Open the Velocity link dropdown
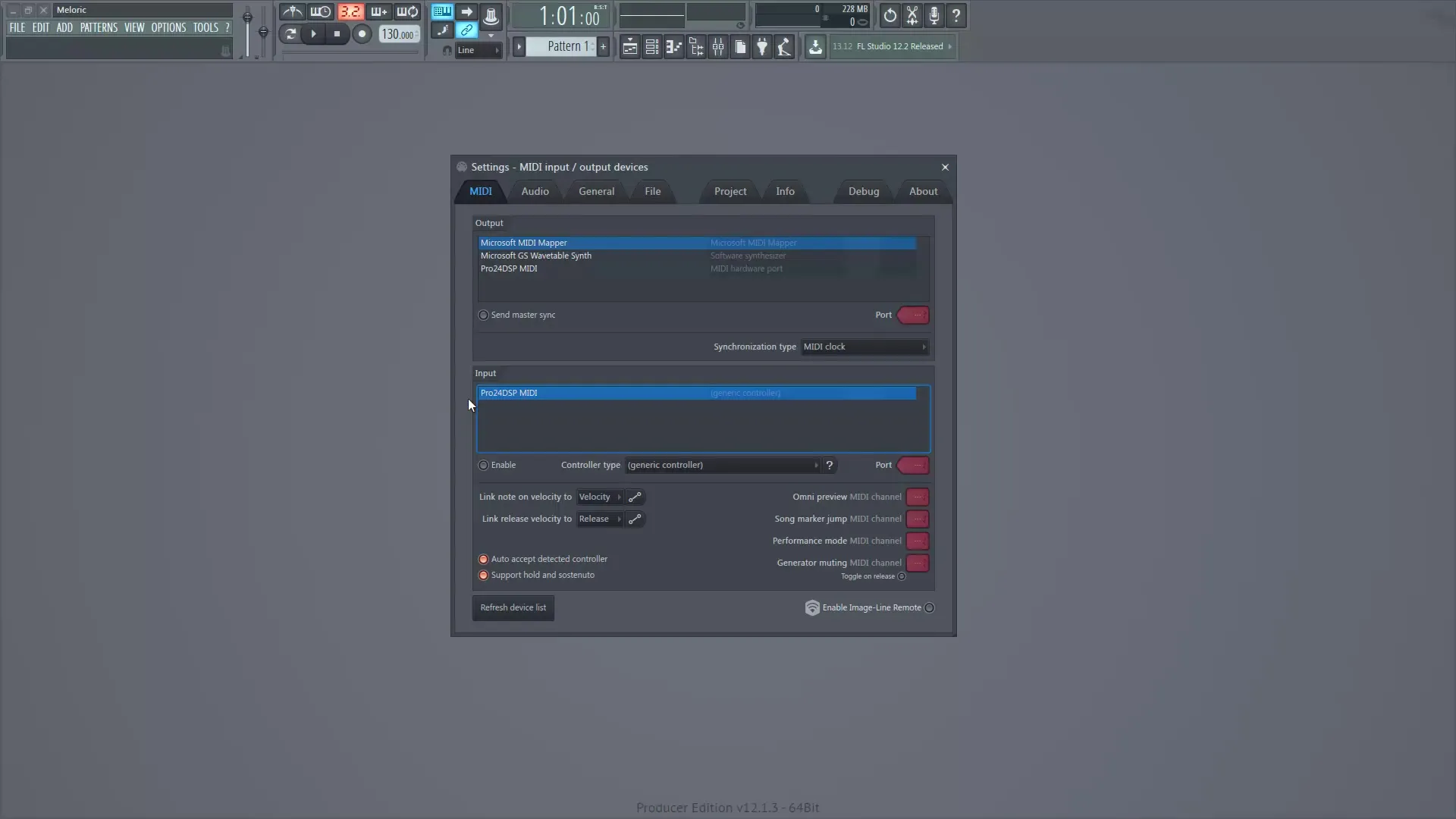Image resolution: width=1456 pixels, height=819 pixels. click(599, 497)
